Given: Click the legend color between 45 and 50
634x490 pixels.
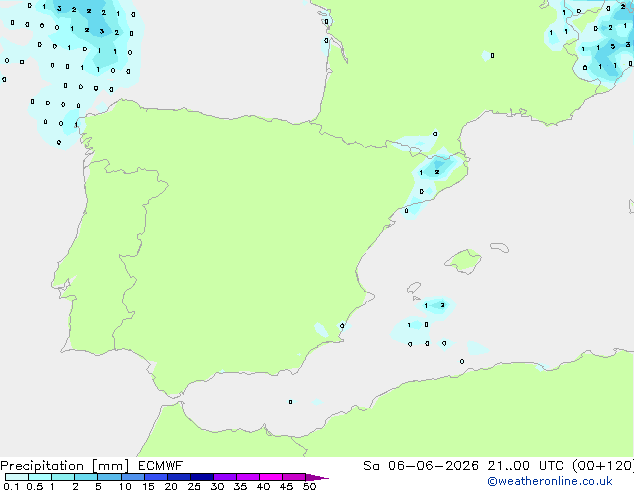Looking at the screenshot, I should pyautogui.click(x=294, y=477).
